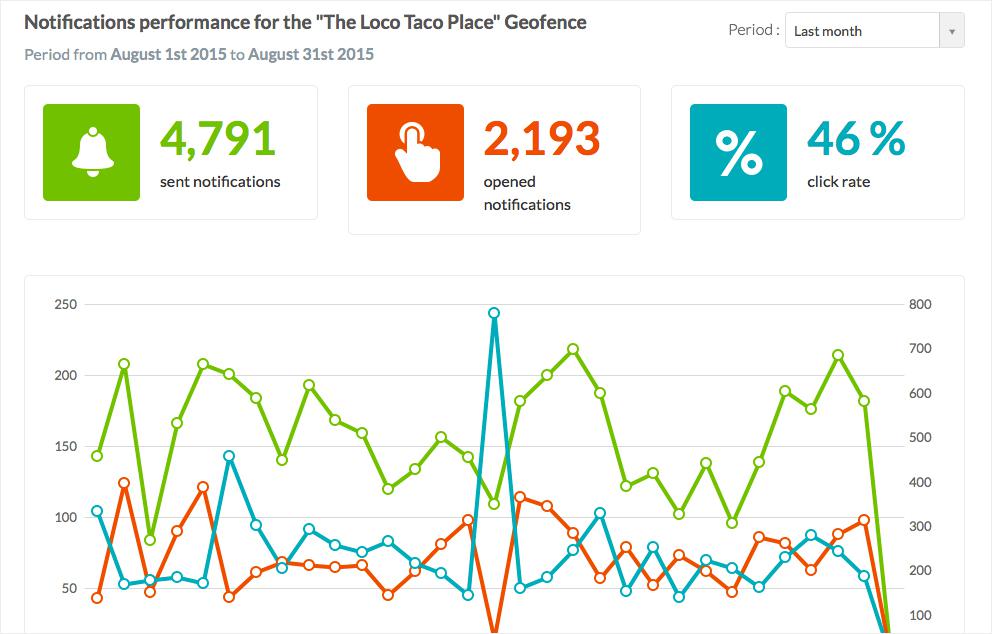Viewport: 992px width, 634px height.
Task: Click the opened notifications card label
Action: pyautogui.click(x=527, y=193)
